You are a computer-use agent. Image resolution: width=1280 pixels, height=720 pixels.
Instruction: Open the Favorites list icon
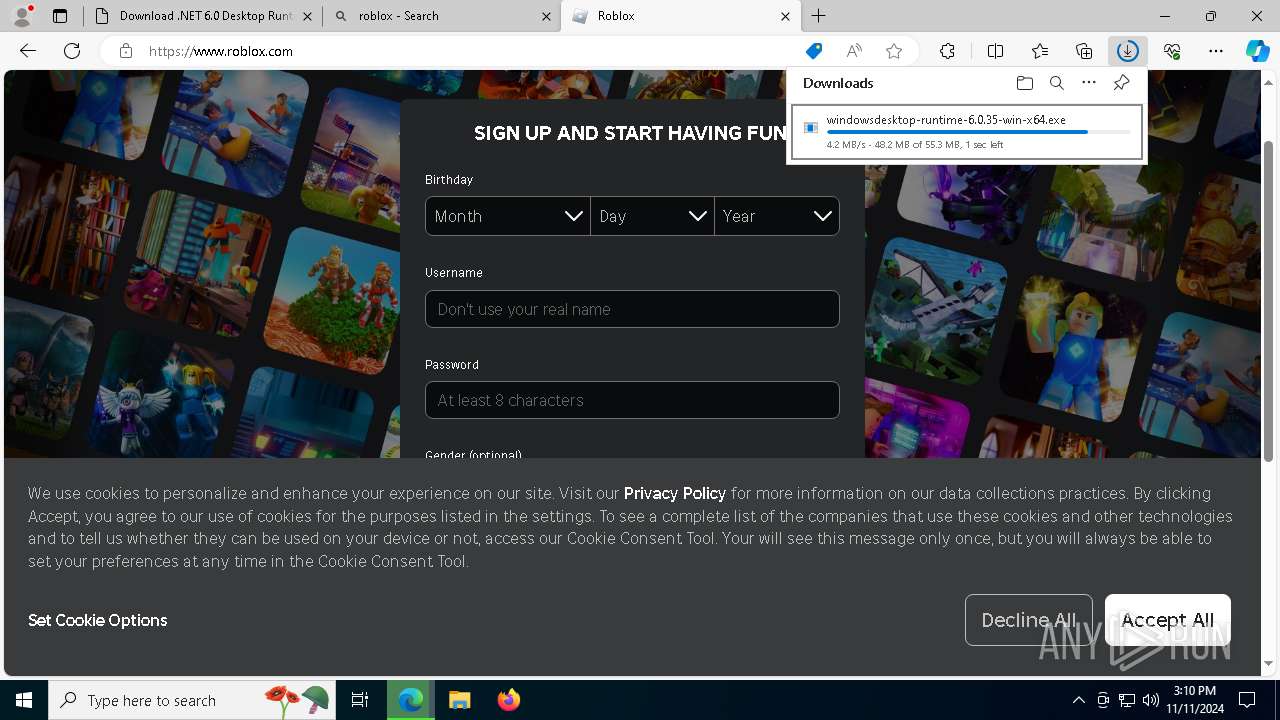(x=1040, y=51)
